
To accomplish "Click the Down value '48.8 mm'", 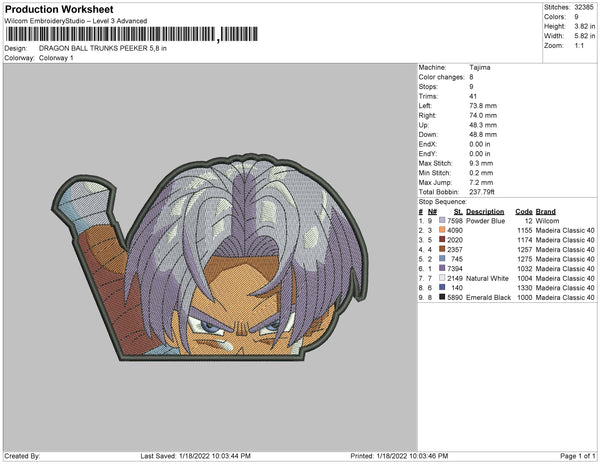I will (x=483, y=135).
